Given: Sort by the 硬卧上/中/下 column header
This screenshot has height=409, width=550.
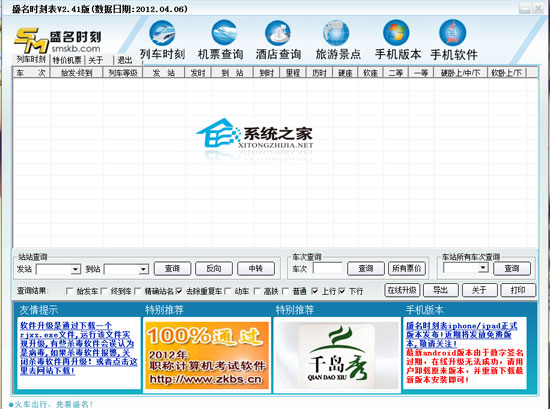Looking at the screenshot, I should pyautogui.click(x=460, y=73).
